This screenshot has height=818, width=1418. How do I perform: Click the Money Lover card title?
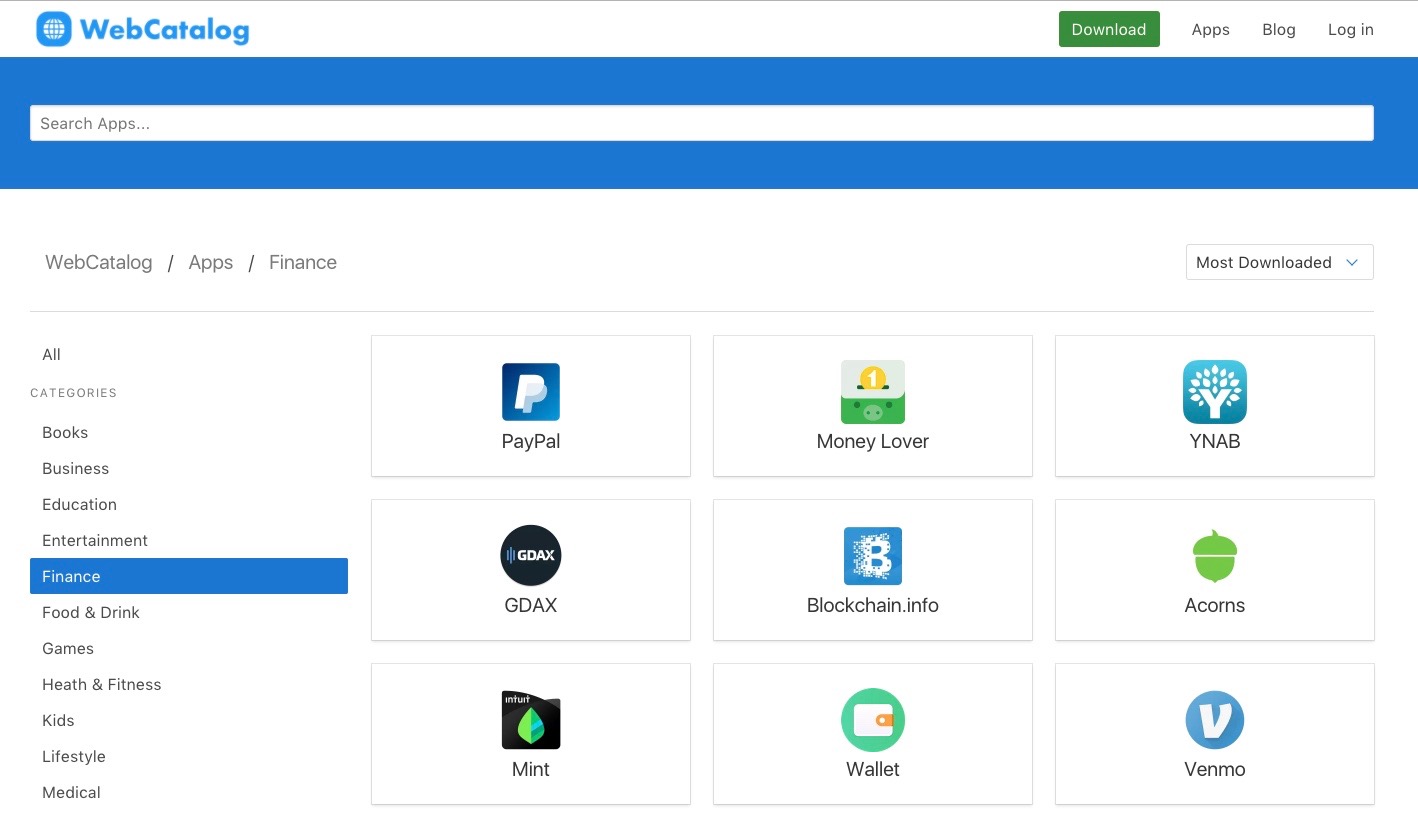tap(873, 441)
